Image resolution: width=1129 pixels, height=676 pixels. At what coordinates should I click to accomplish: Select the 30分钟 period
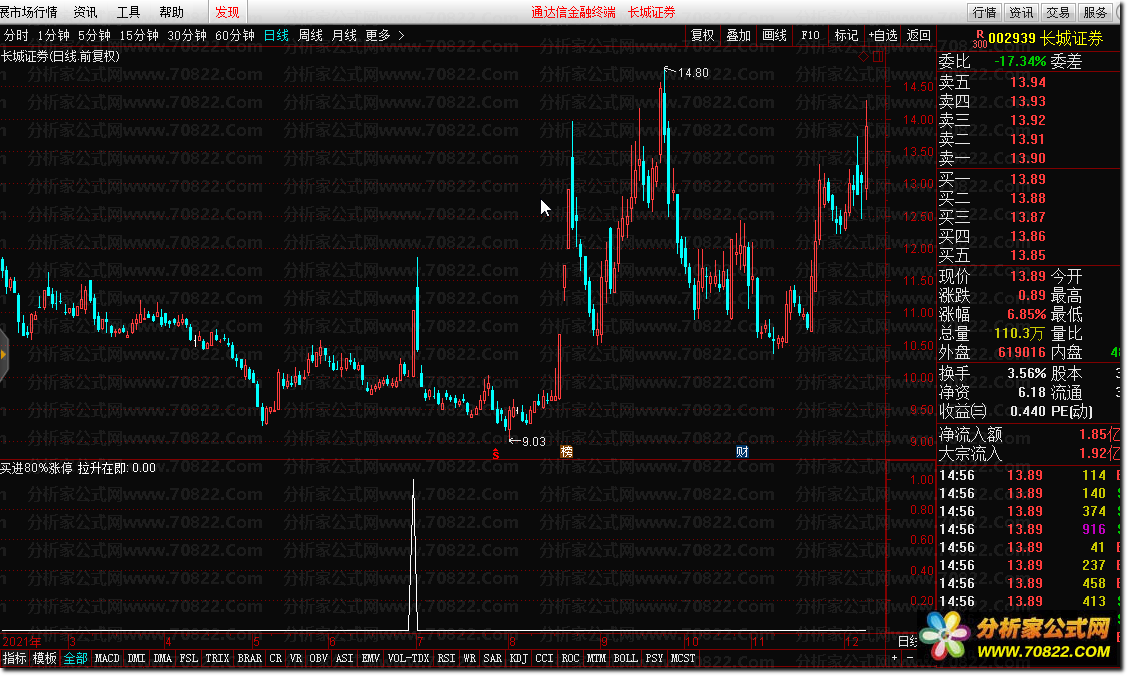[x=186, y=35]
